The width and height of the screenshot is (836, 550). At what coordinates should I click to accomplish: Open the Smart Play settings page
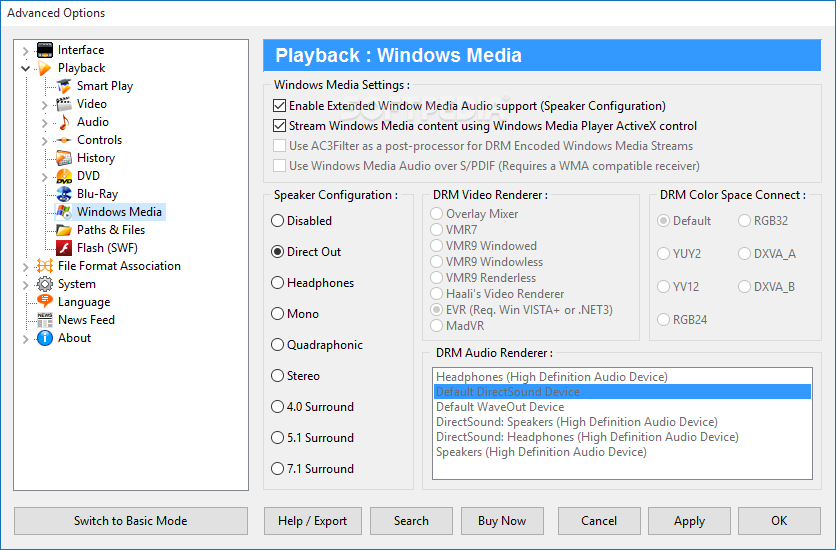click(x=105, y=86)
